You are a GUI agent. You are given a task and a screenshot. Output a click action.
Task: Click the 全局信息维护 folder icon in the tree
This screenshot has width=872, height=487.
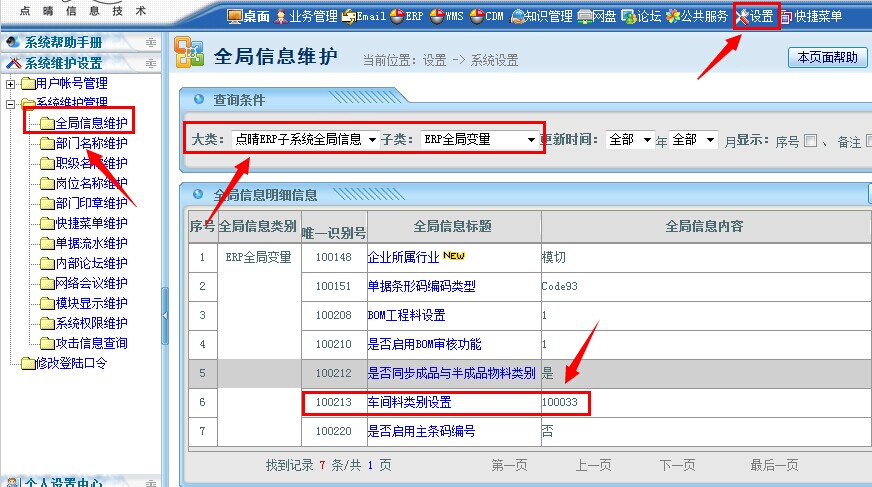click(47, 123)
